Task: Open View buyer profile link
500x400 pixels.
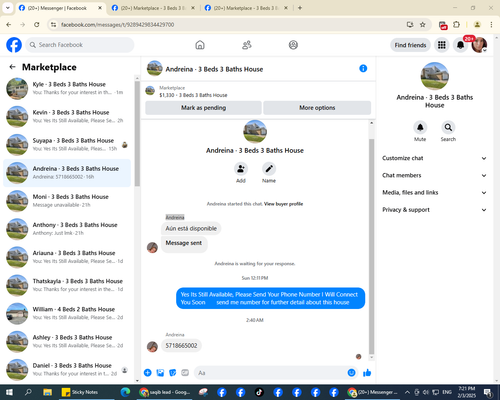Action: pos(283,204)
